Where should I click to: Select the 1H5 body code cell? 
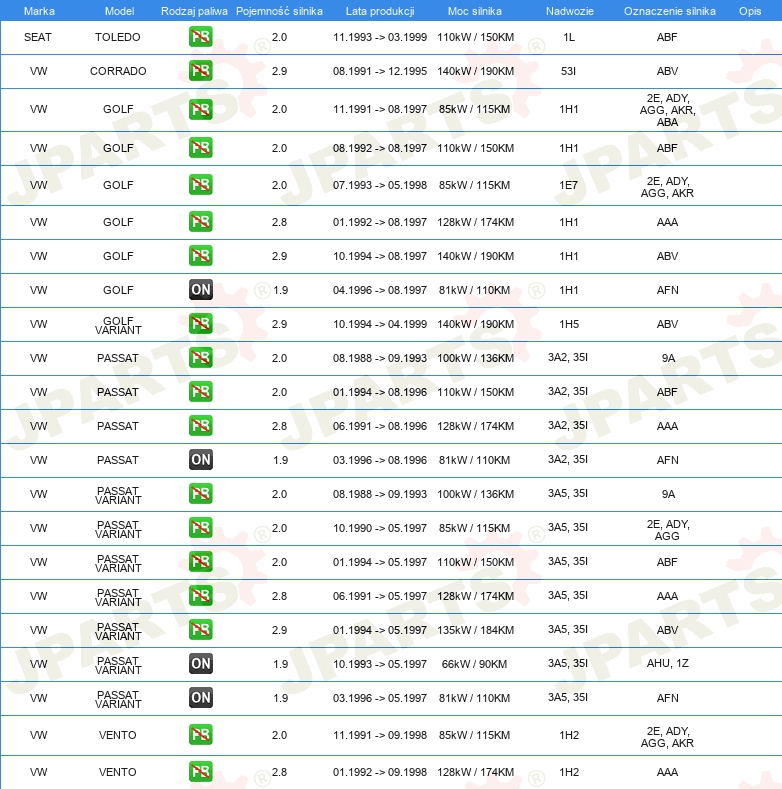point(569,324)
